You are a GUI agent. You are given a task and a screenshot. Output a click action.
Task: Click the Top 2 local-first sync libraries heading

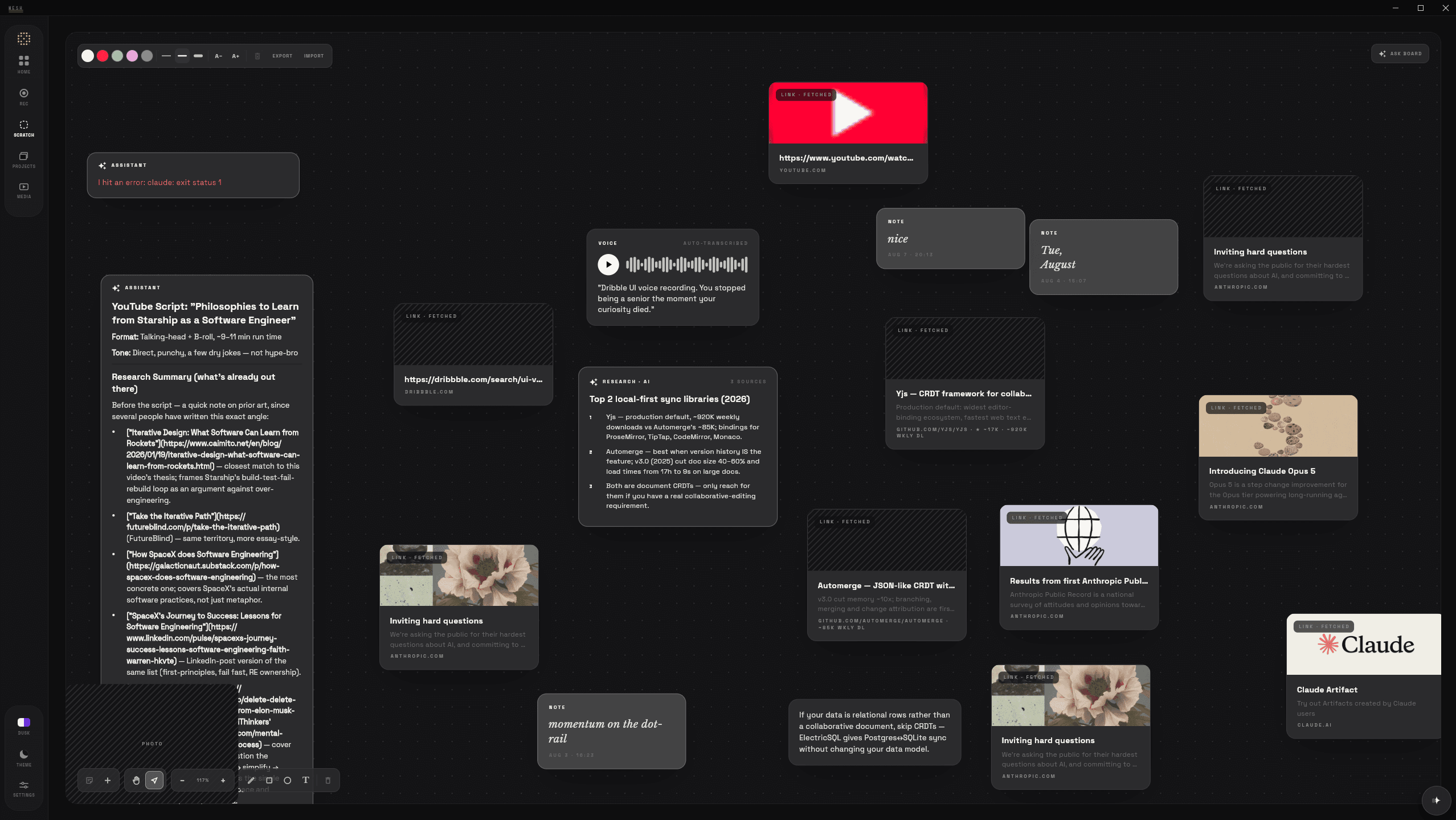(x=669, y=399)
